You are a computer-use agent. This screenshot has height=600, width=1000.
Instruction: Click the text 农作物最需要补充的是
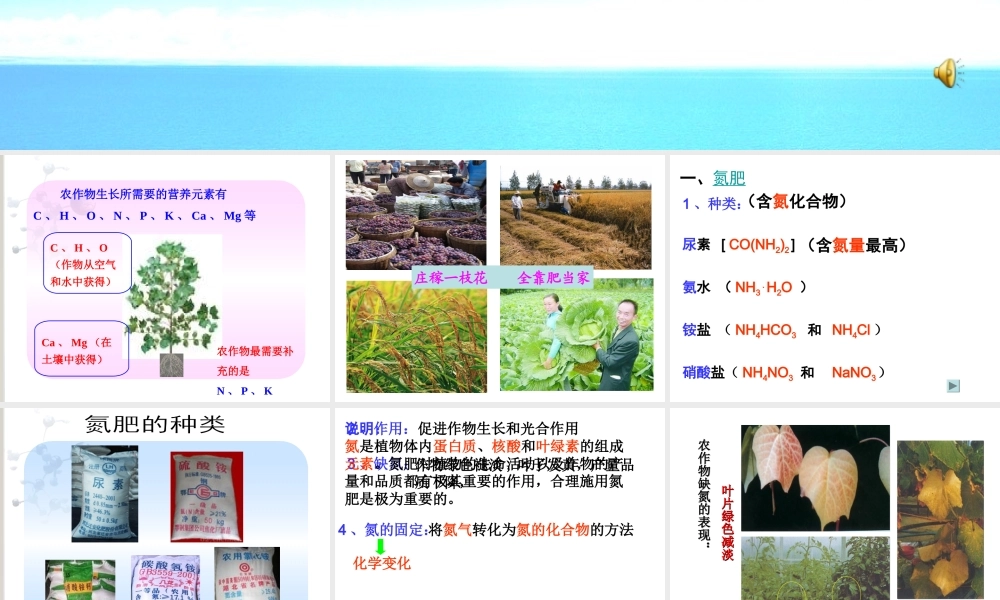click(x=254, y=361)
